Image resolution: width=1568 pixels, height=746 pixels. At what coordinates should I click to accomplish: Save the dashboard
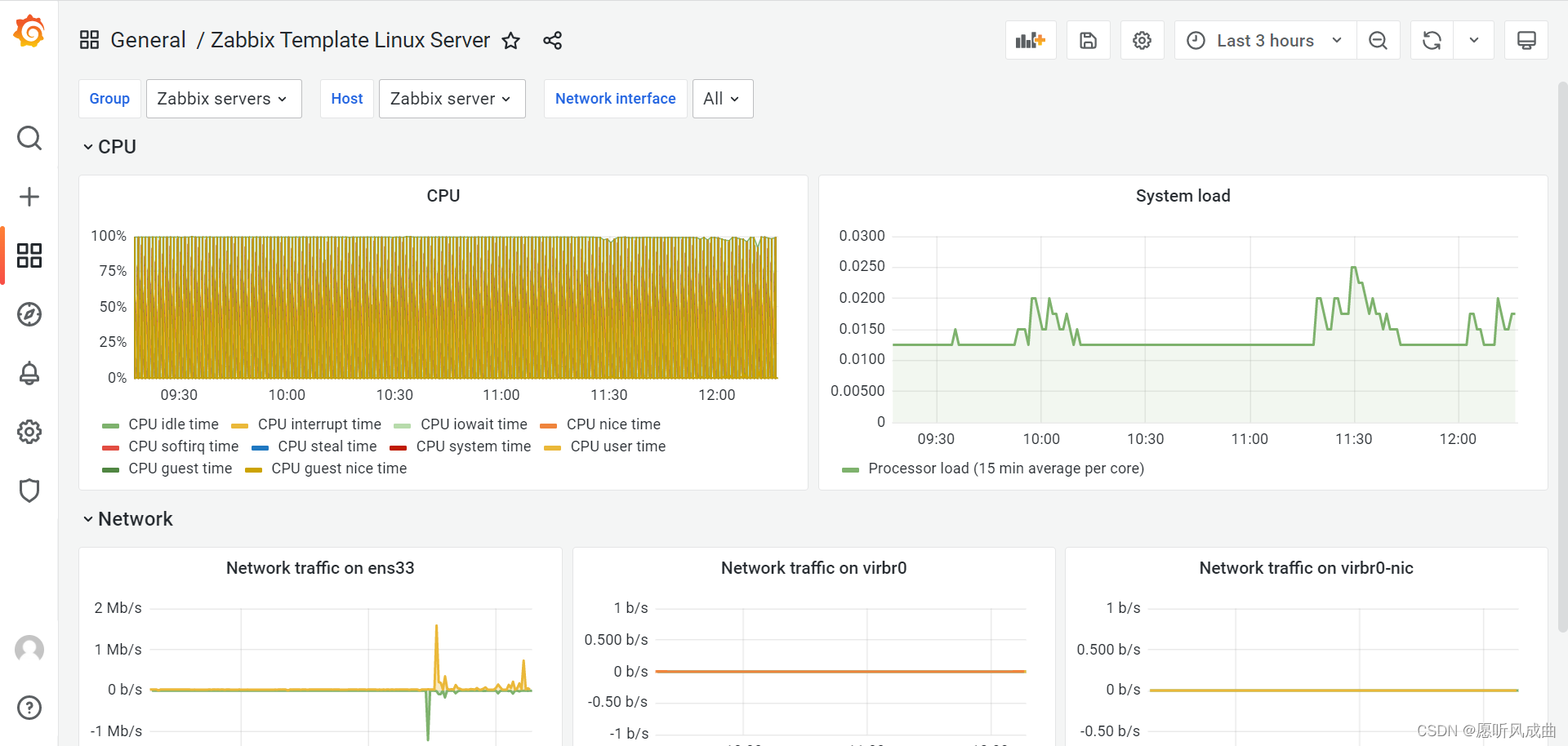[x=1088, y=40]
